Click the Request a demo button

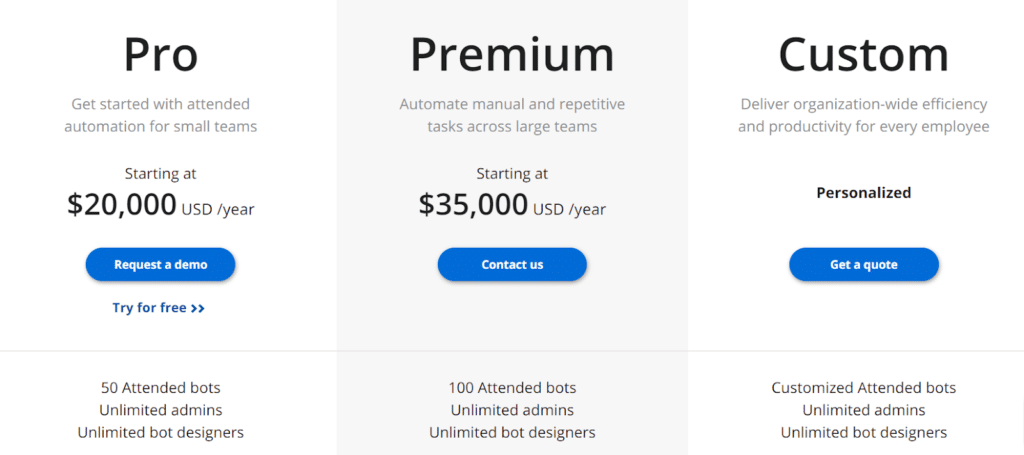(x=160, y=265)
